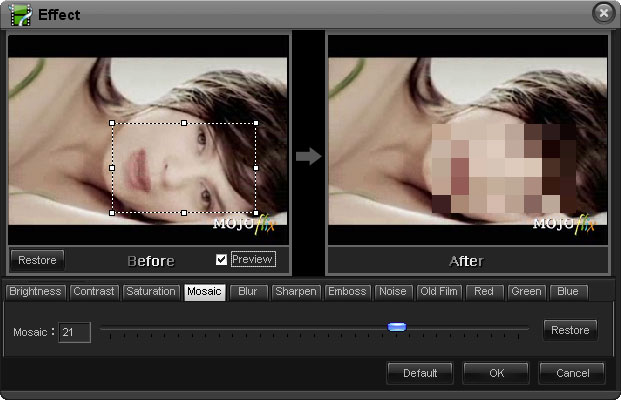This screenshot has width=621, height=400.
Task: Click the Default button
Action: [x=420, y=373]
